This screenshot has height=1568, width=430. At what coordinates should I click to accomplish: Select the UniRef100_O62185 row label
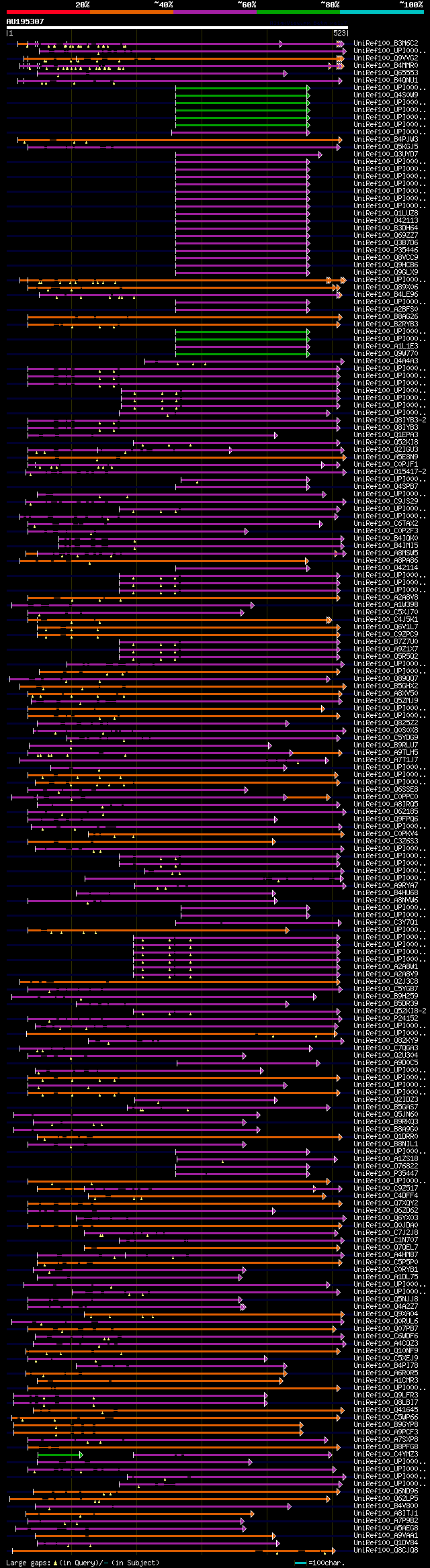click(386, 812)
